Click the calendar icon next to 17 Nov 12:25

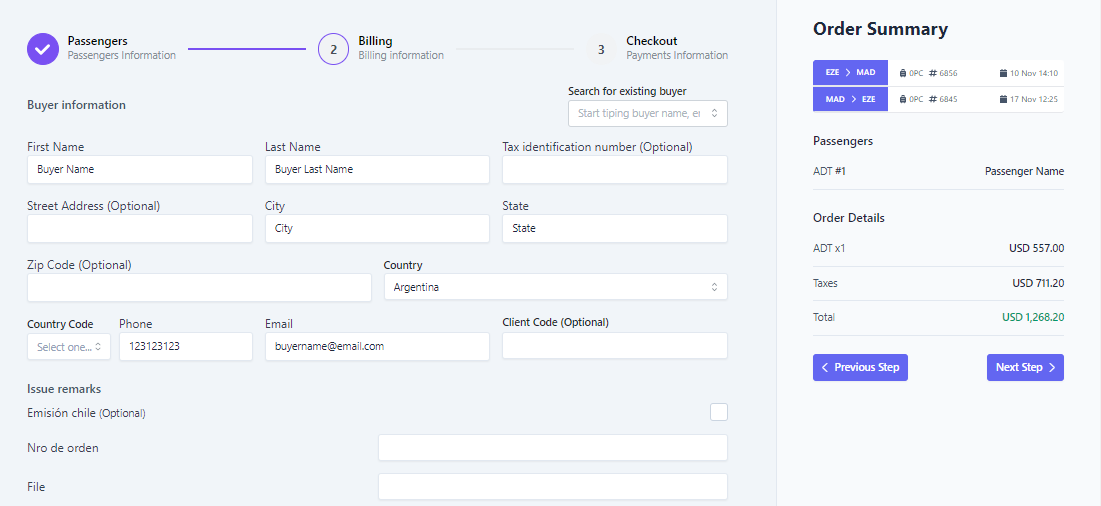1003,99
